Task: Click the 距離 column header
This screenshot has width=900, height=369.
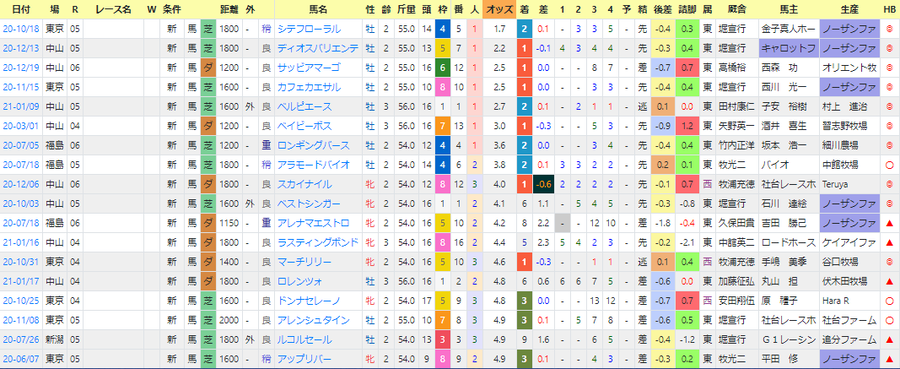Action: pos(229,9)
